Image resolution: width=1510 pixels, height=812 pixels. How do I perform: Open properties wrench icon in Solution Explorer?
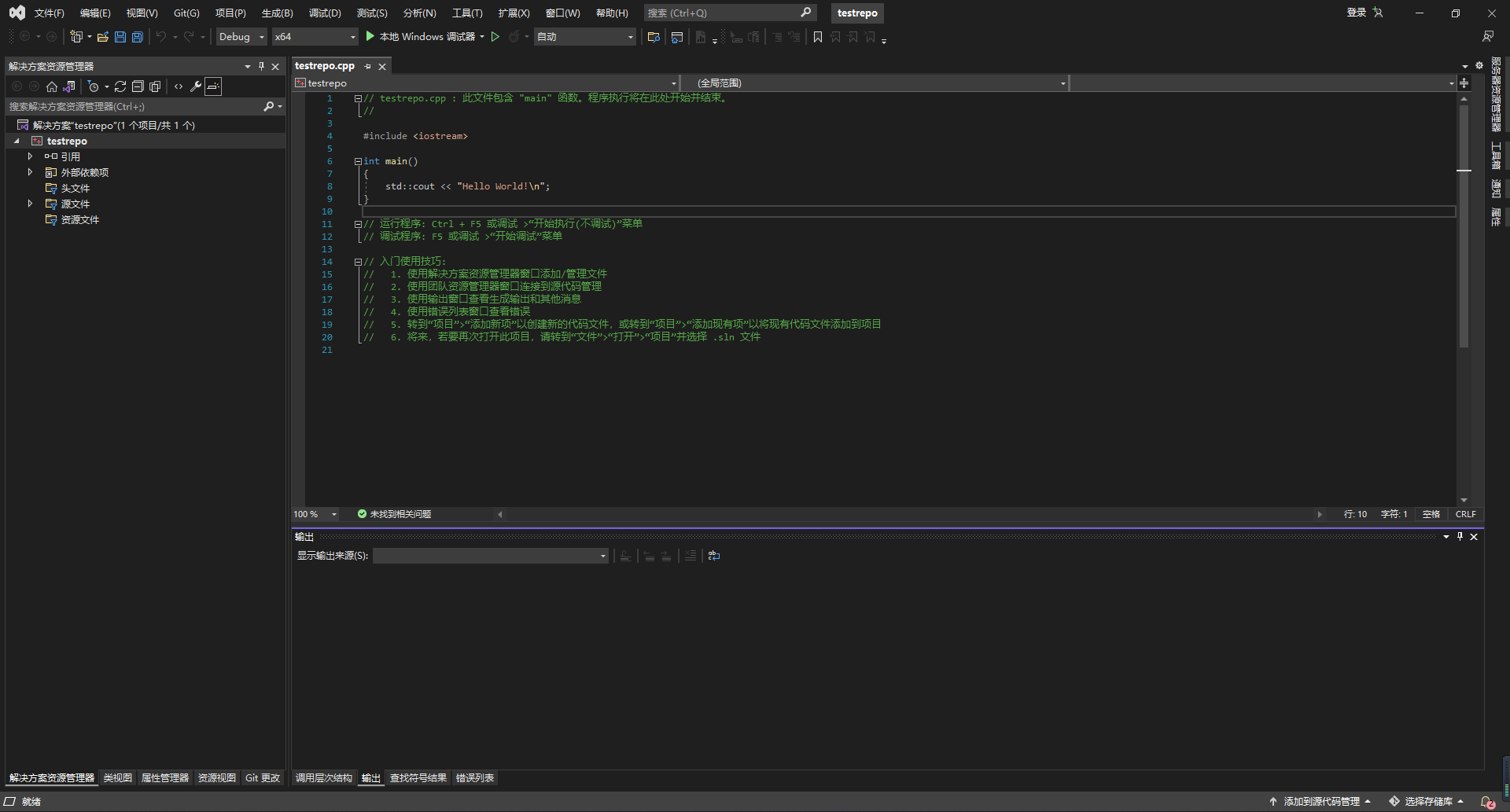click(x=196, y=86)
